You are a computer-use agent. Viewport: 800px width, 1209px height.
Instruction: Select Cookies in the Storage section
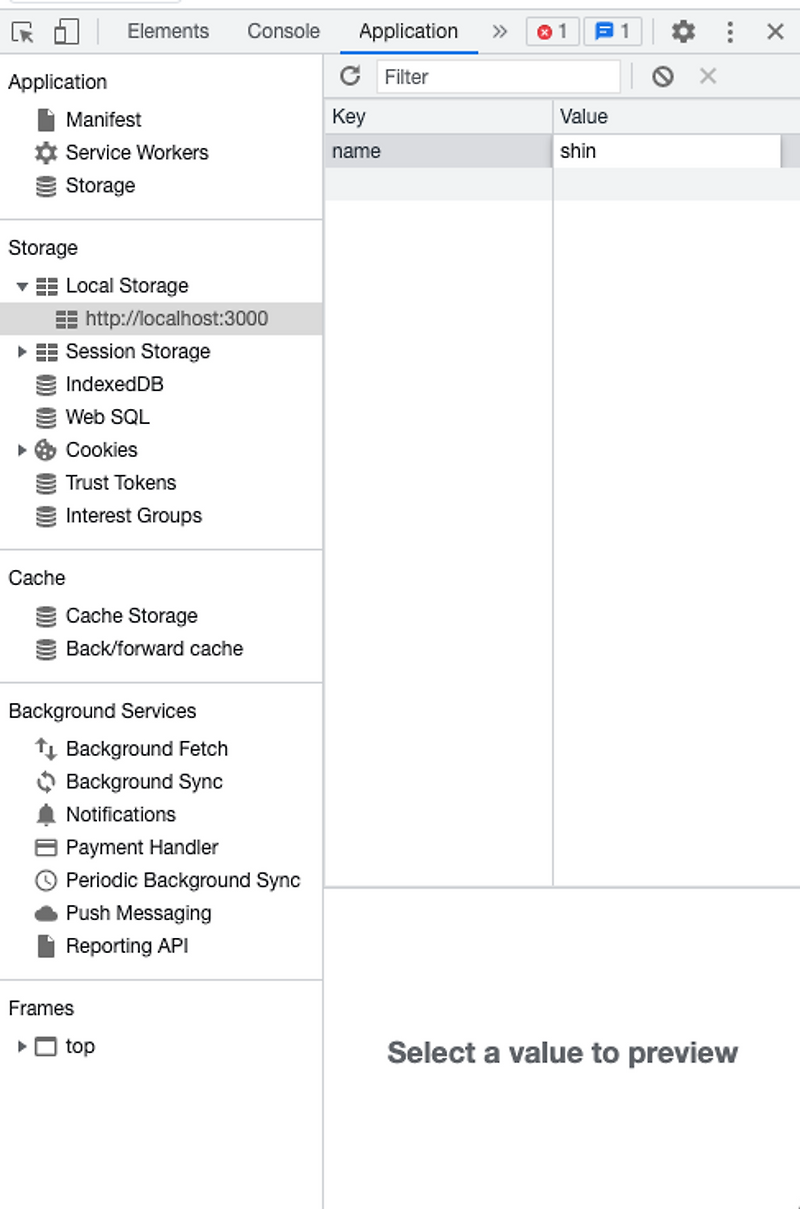101,450
